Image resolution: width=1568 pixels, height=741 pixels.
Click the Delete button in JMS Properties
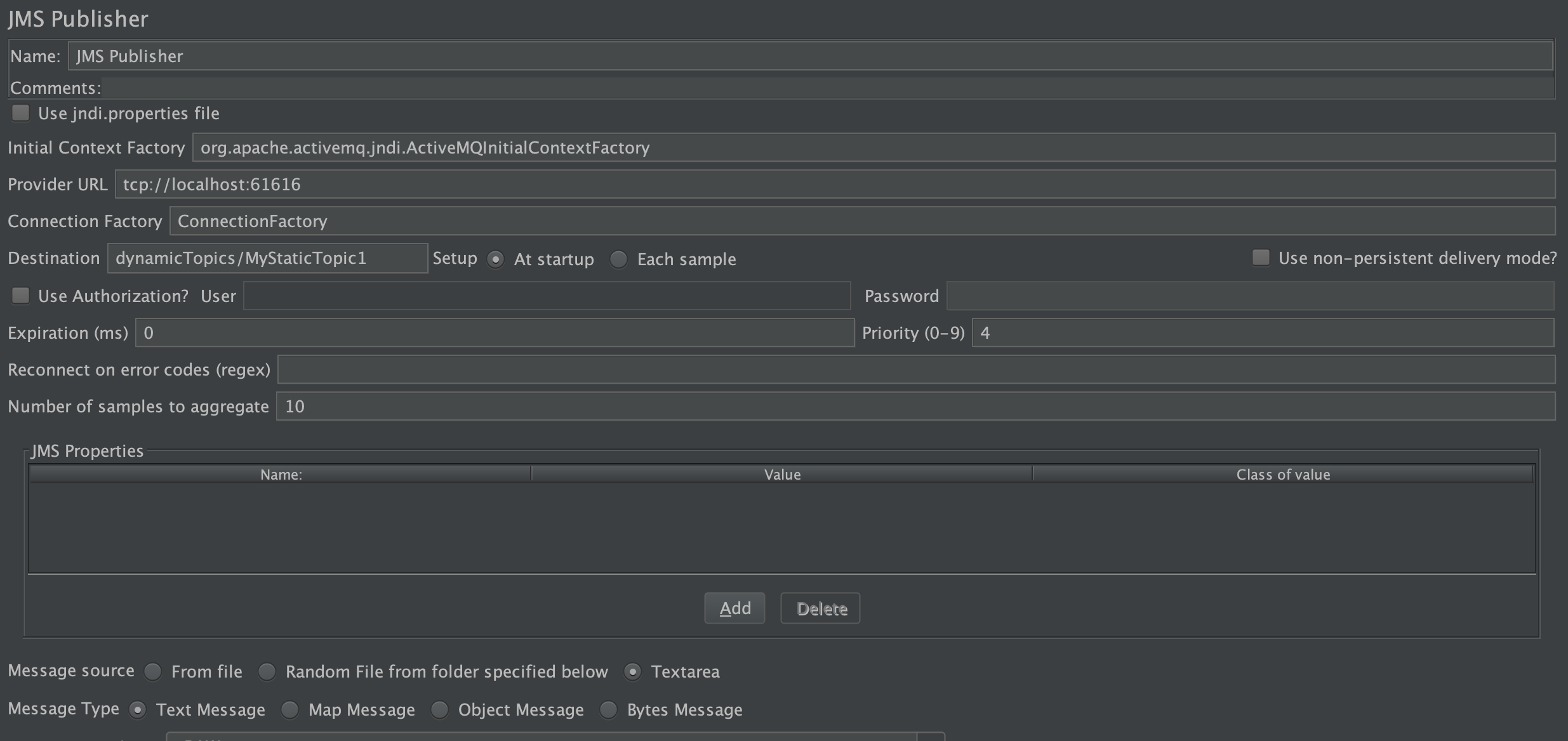point(822,608)
